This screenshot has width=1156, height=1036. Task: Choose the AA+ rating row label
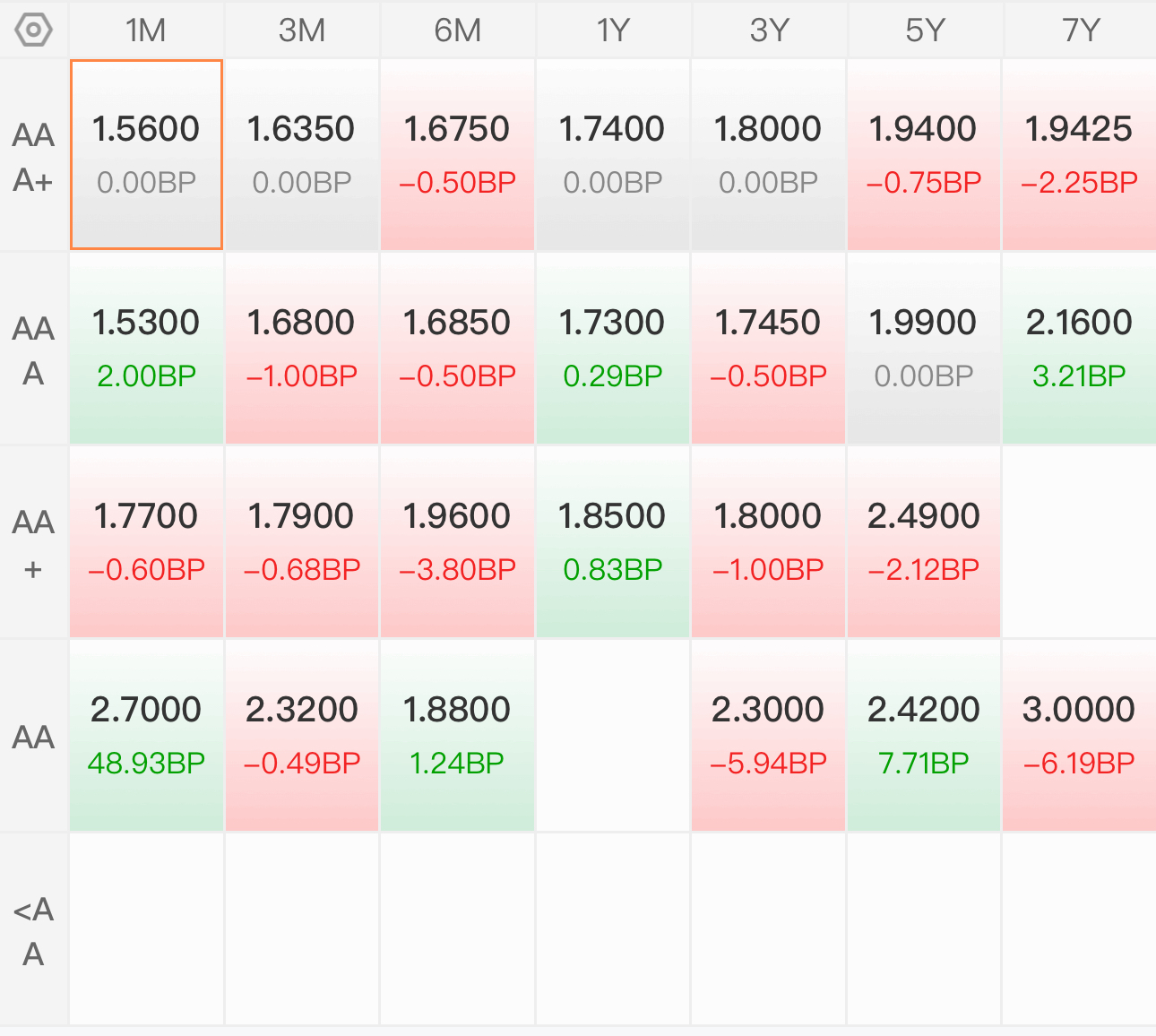[34, 543]
